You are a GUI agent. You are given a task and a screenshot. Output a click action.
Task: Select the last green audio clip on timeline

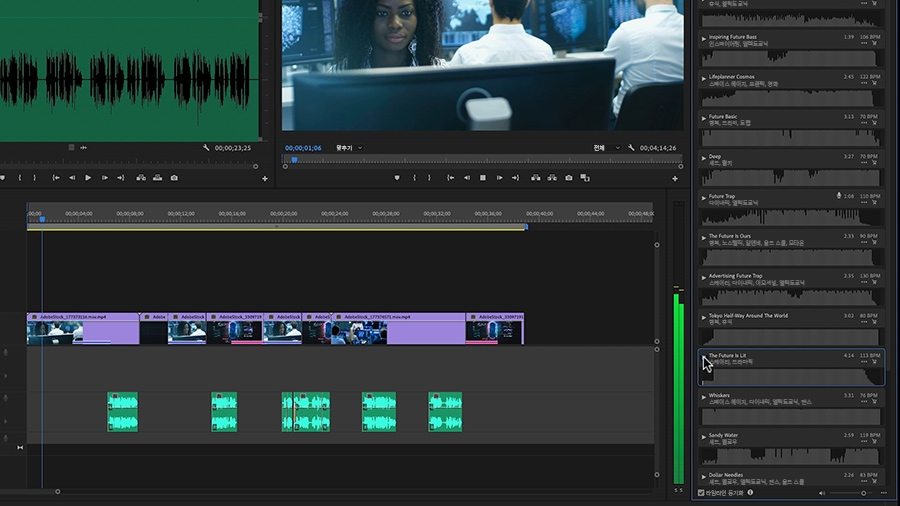[445, 412]
